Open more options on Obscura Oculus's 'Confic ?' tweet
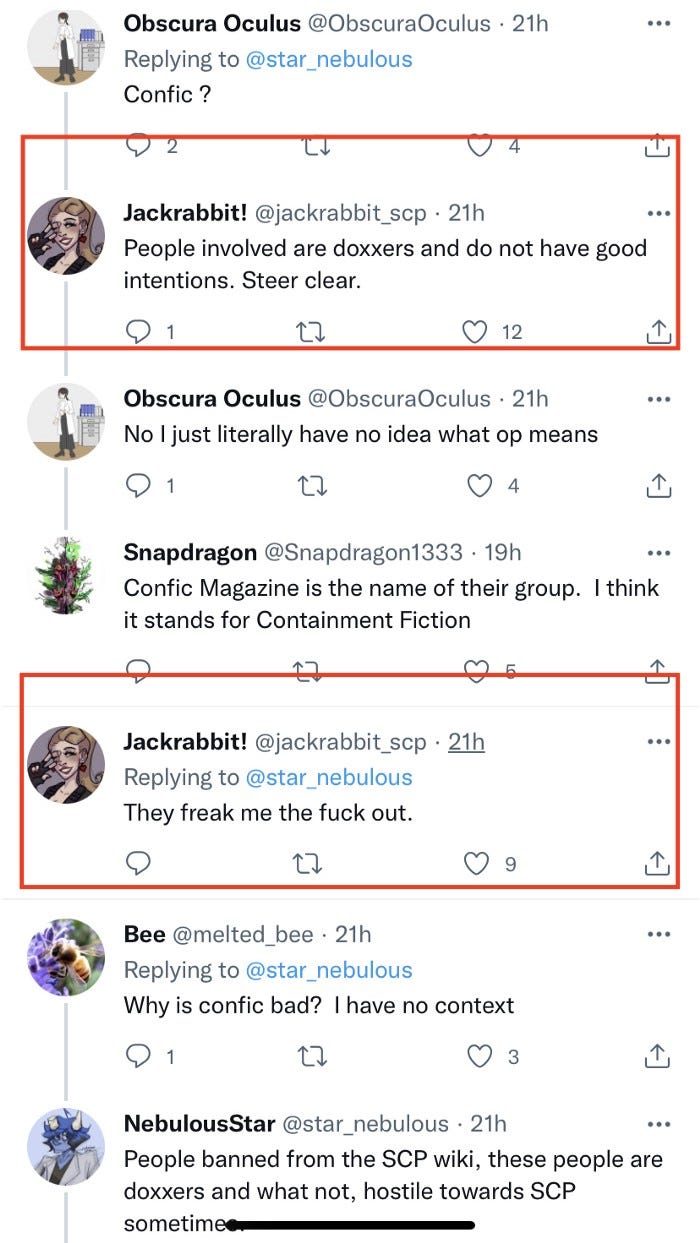This screenshot has height=1243, width=700. 658,23
